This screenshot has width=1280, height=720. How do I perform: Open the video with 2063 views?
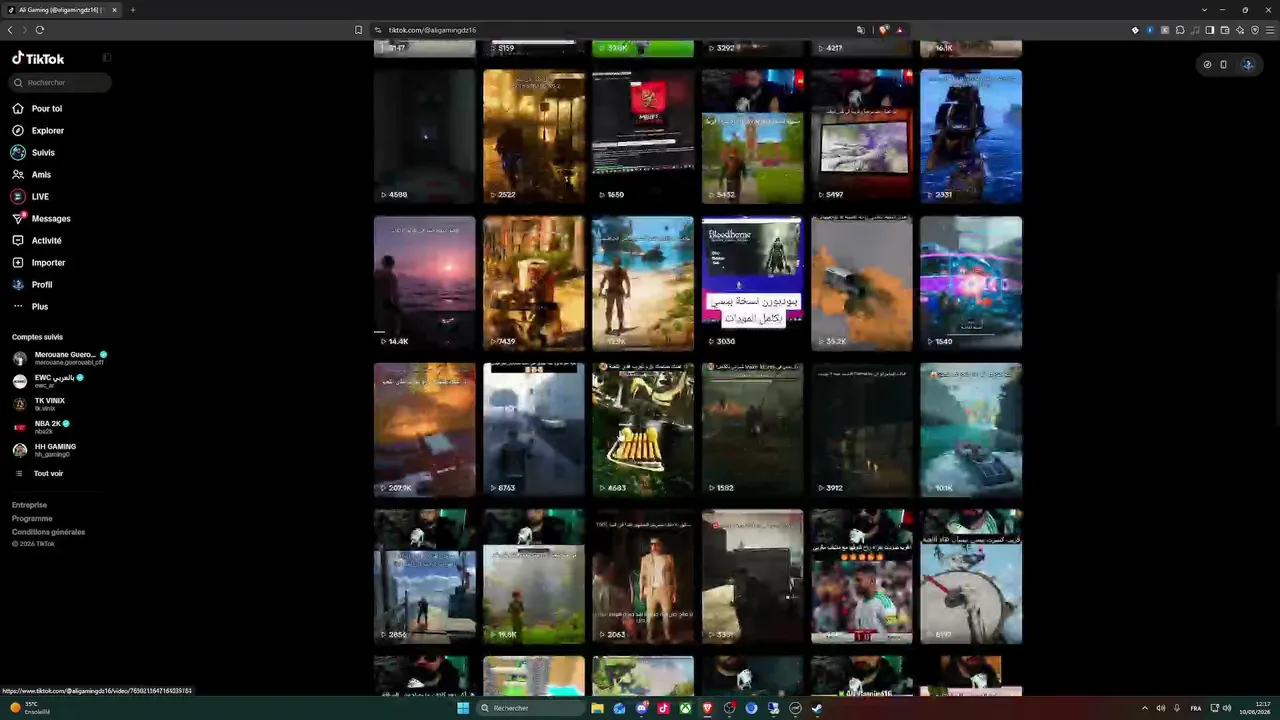643,577
